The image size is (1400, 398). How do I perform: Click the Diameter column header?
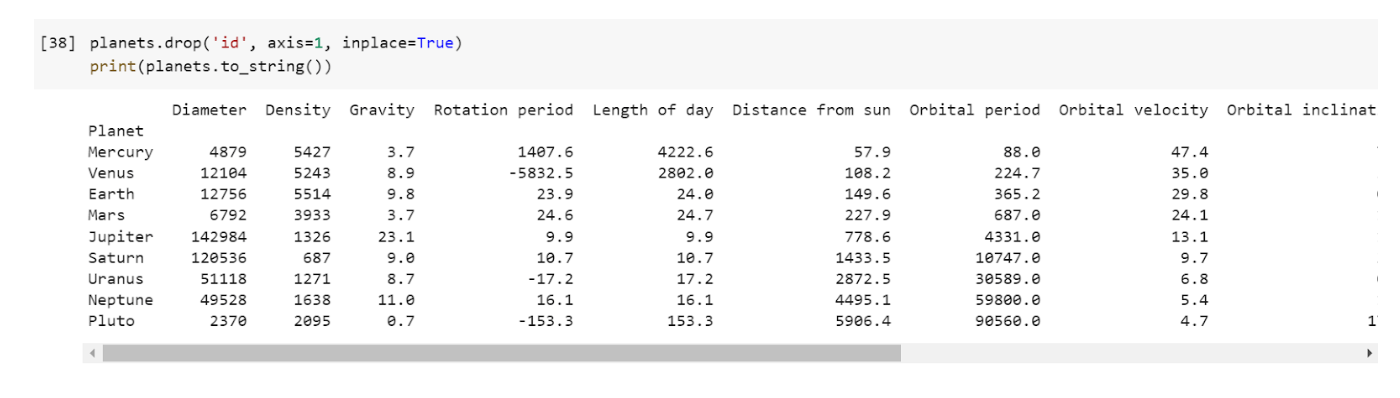[x=209, y=110]
